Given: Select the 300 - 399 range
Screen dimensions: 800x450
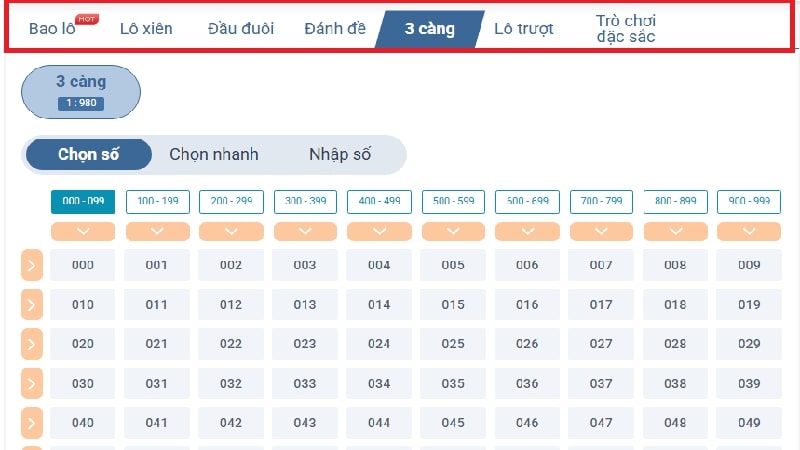Looking at the screenshot, I should pos(305,202).
